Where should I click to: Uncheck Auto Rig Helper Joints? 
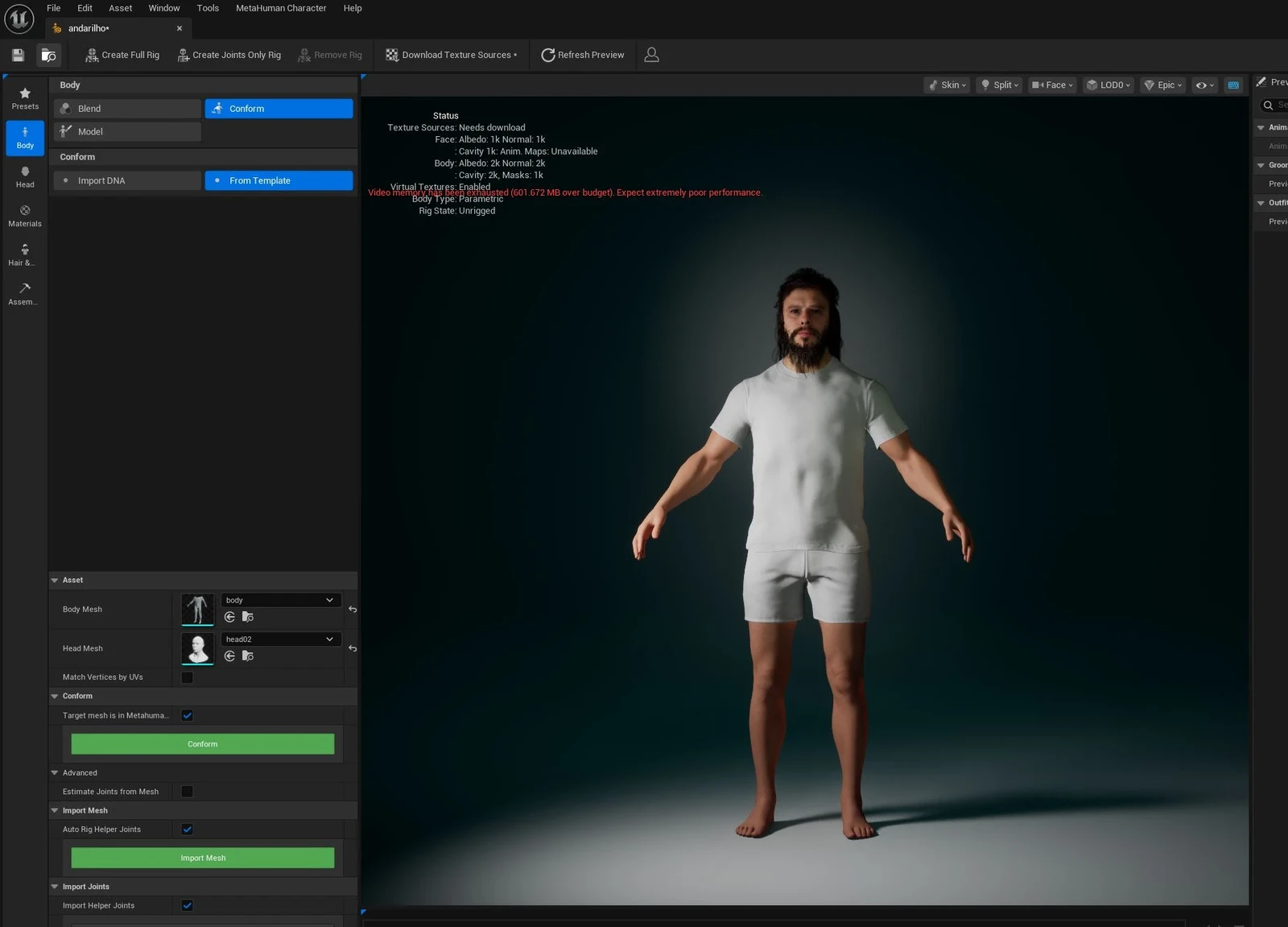click(187, 830)
